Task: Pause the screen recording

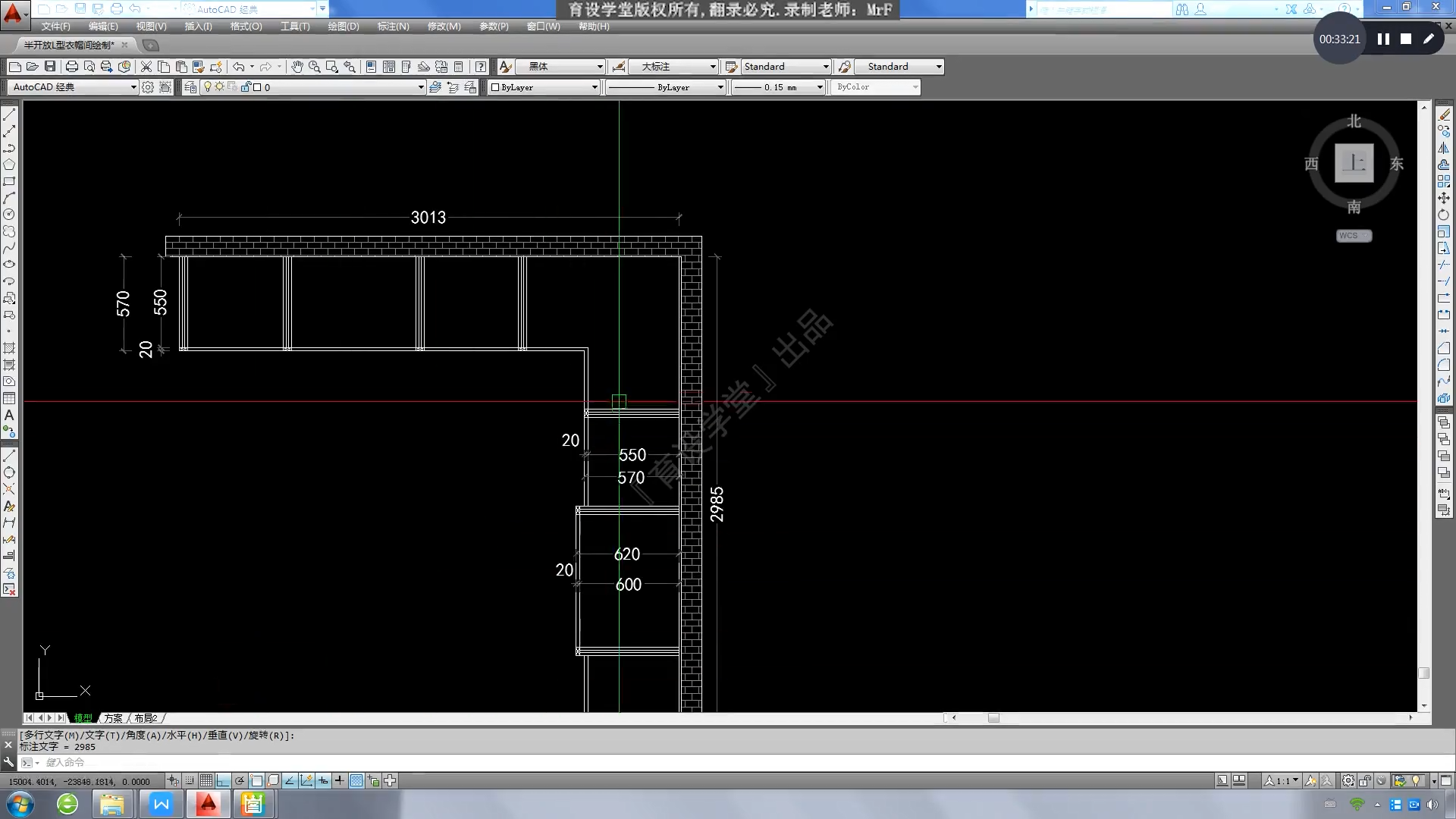Action: (1383, 39)
